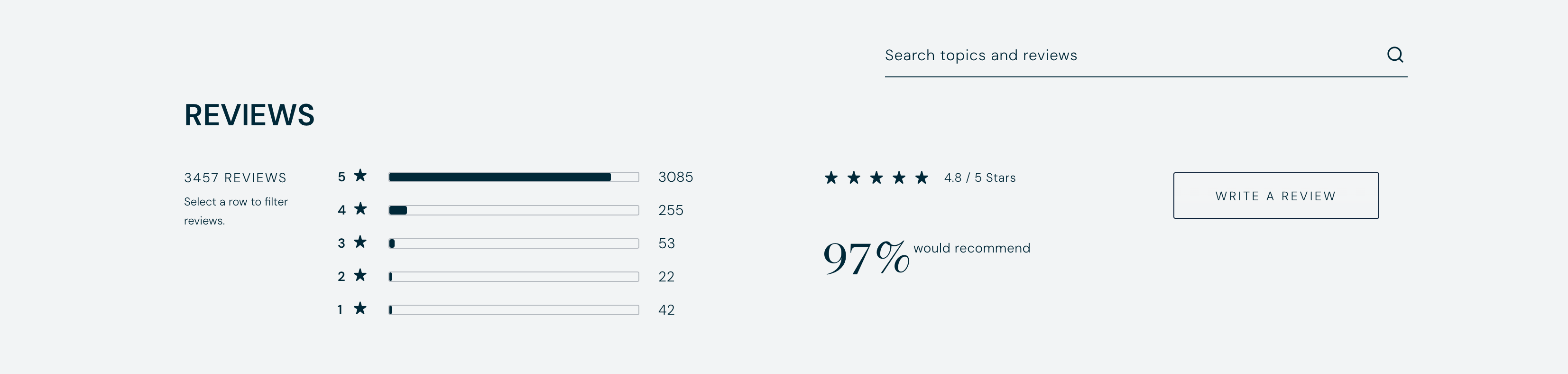The width and height of the screenshot is (1568, 374).
Task: Select the 3-star rating bar
Action: [x=514, y=243]
